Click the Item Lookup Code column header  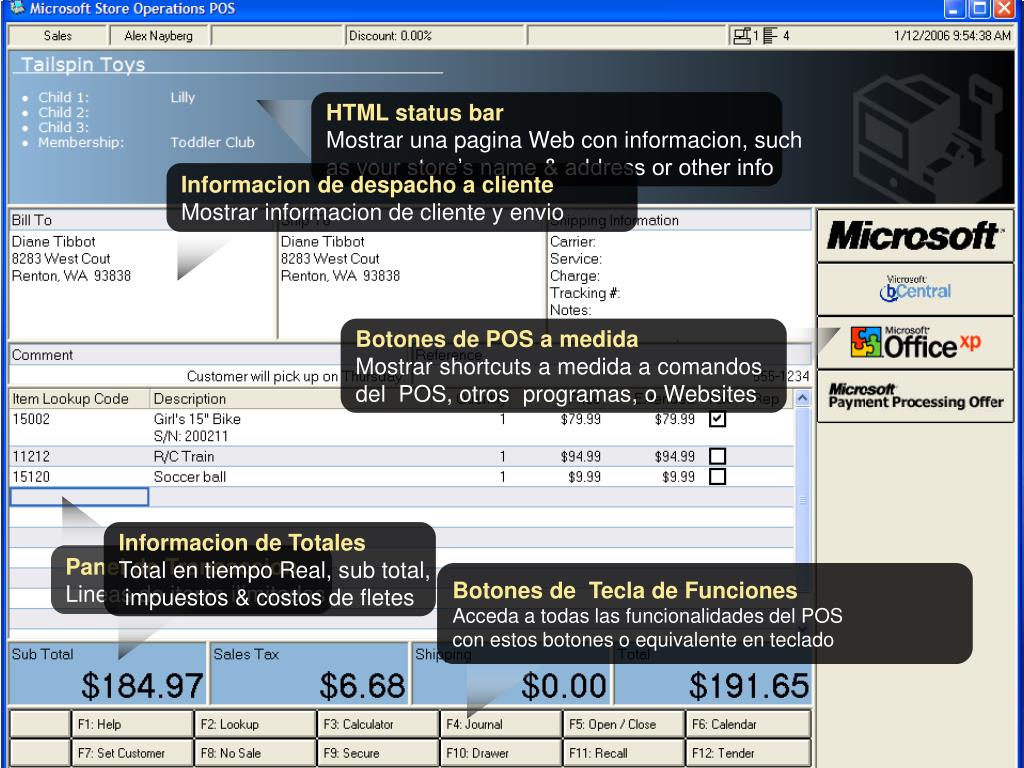point(78,398)
